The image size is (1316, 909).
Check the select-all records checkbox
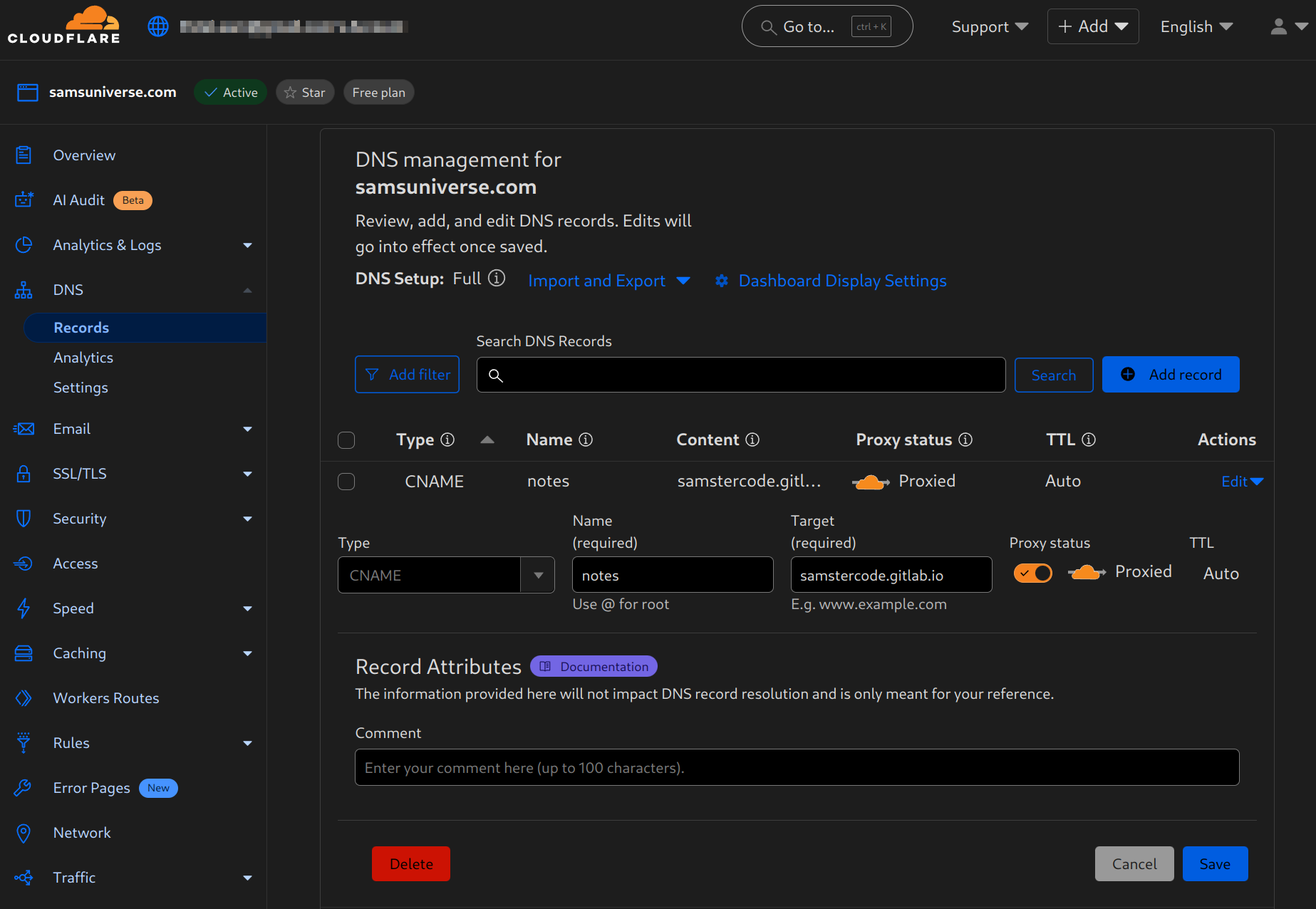pyautogui.click(x=346, y=440)
